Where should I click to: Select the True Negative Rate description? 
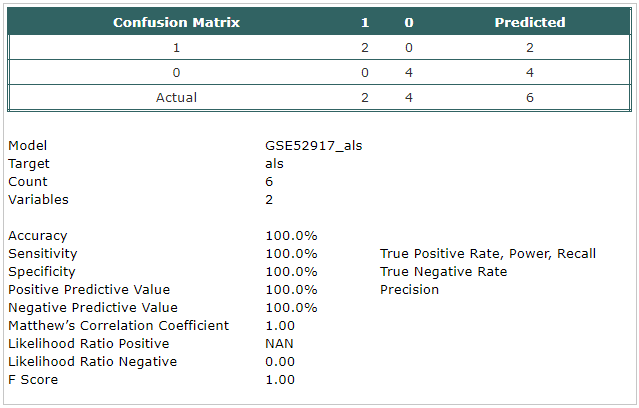tap(443, 271)
